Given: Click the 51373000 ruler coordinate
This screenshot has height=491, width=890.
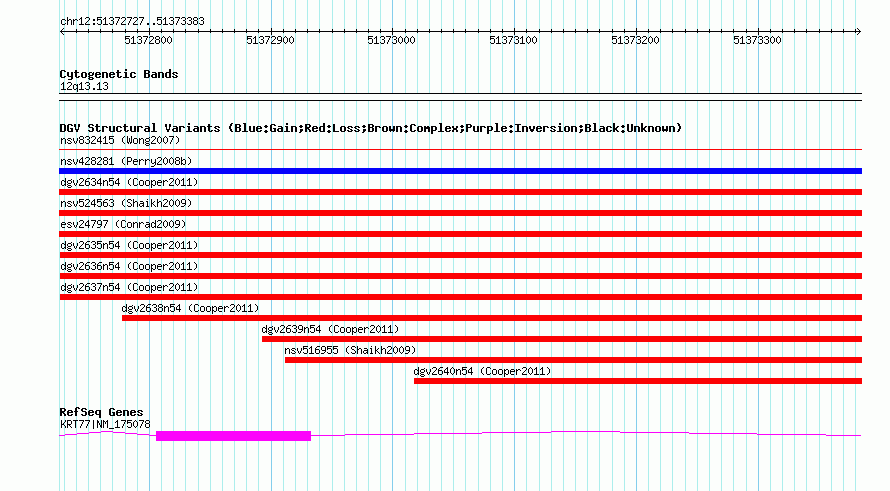Looking at the screenshot, I should (392, 40).
